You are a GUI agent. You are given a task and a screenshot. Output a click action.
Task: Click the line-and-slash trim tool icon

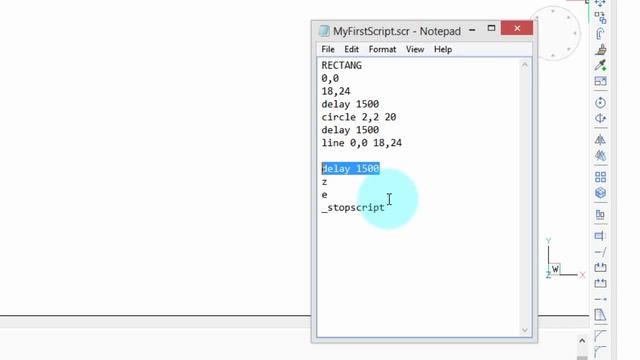pos(600,252)
